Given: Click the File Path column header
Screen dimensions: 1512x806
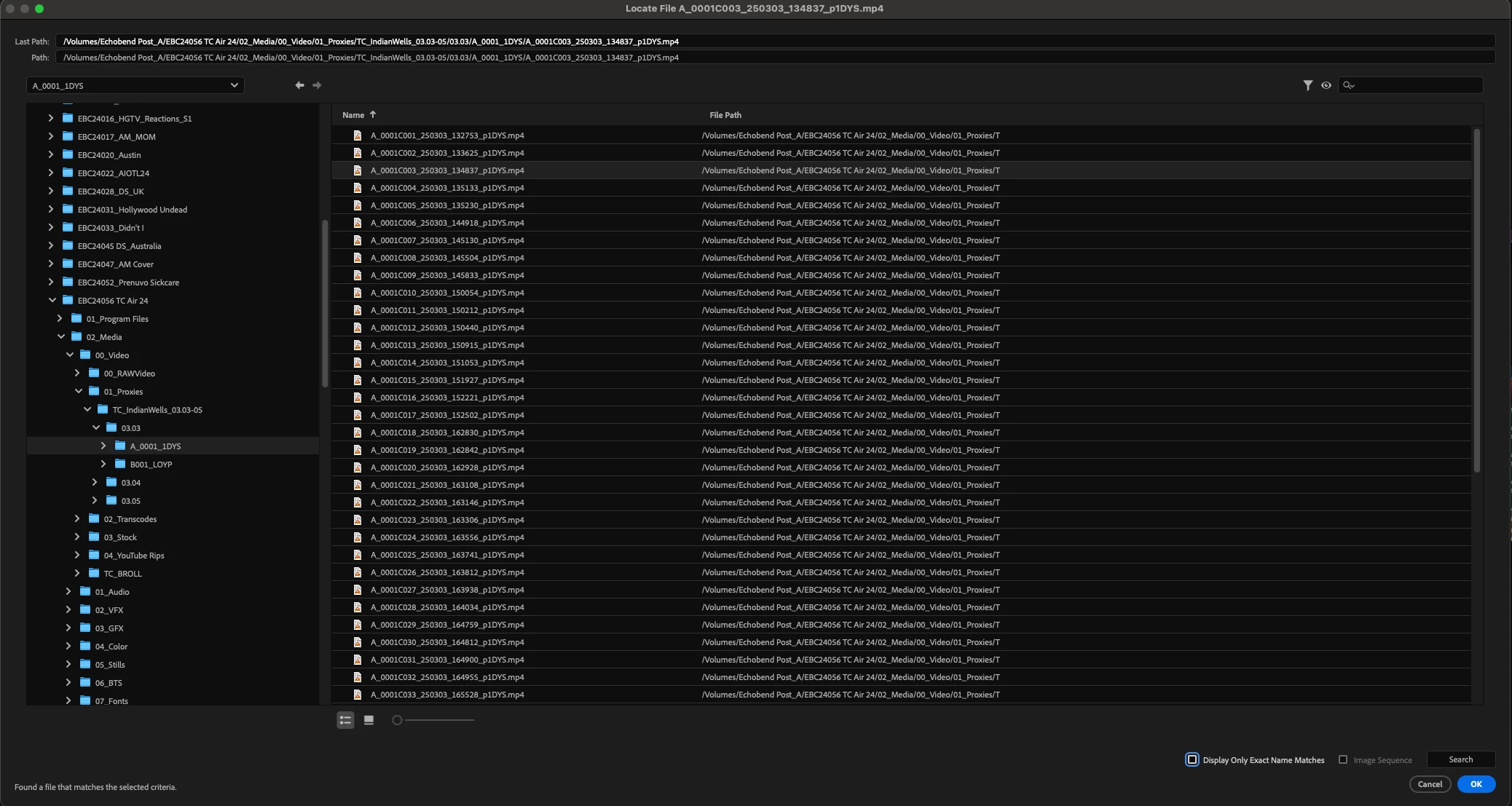Looking at the screenshot, I should click(725, 115).
